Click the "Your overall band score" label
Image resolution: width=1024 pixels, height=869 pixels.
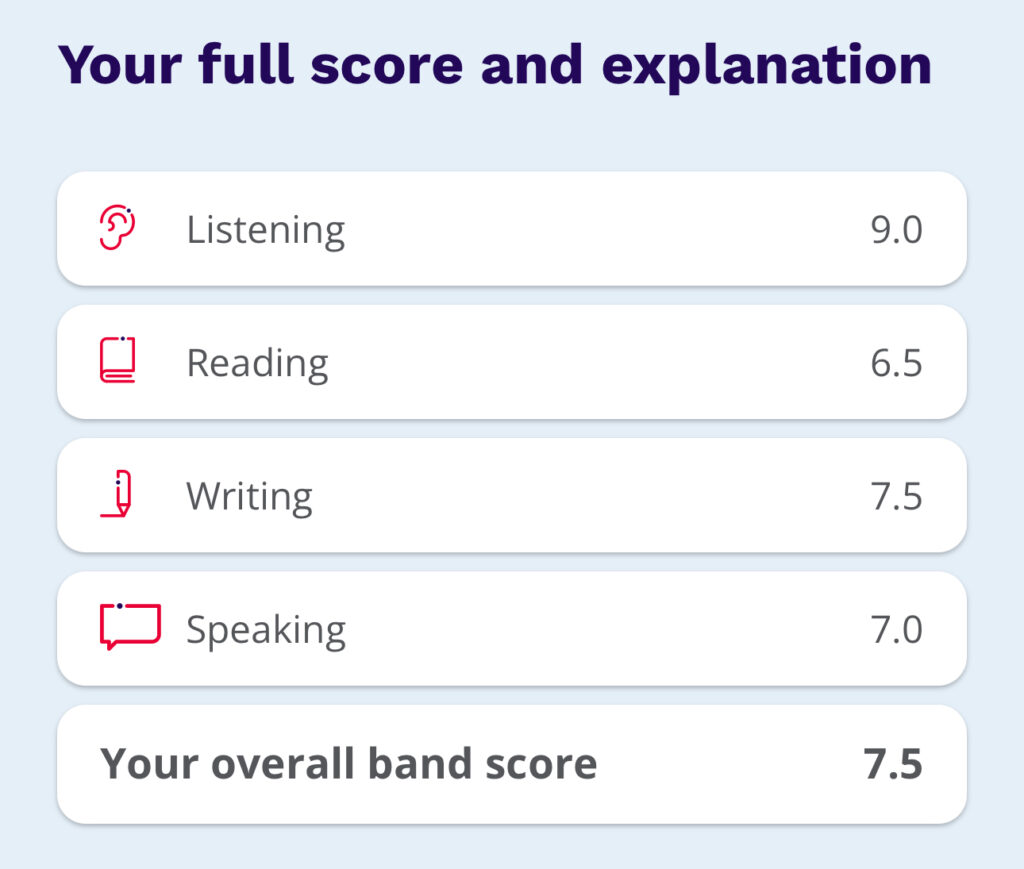(348, 764)
